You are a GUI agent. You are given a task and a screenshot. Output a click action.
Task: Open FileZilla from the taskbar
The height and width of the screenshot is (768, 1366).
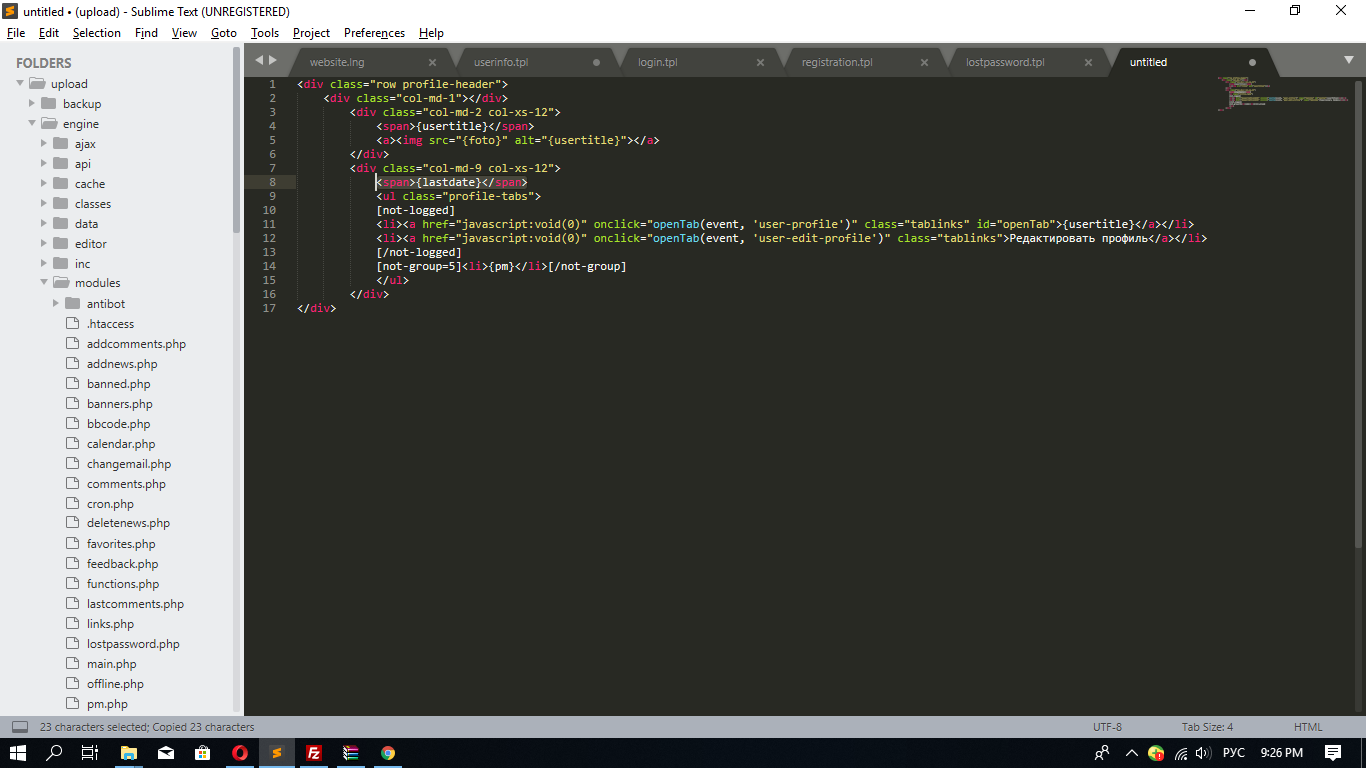[x=313, y=753]
